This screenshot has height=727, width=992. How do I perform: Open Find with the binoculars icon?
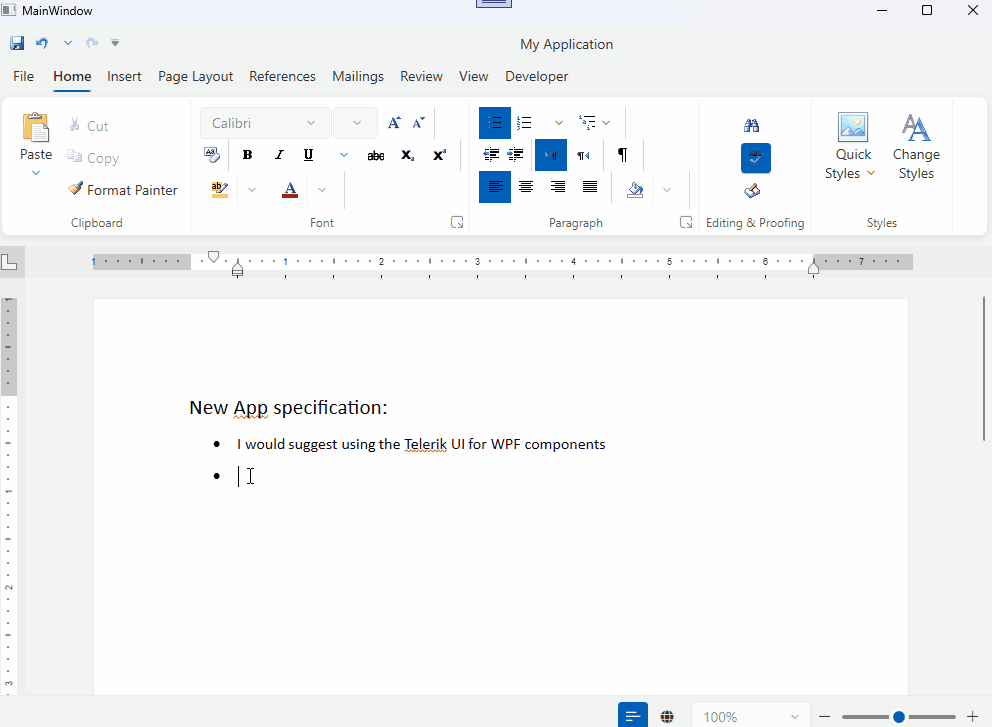[751, 124]
